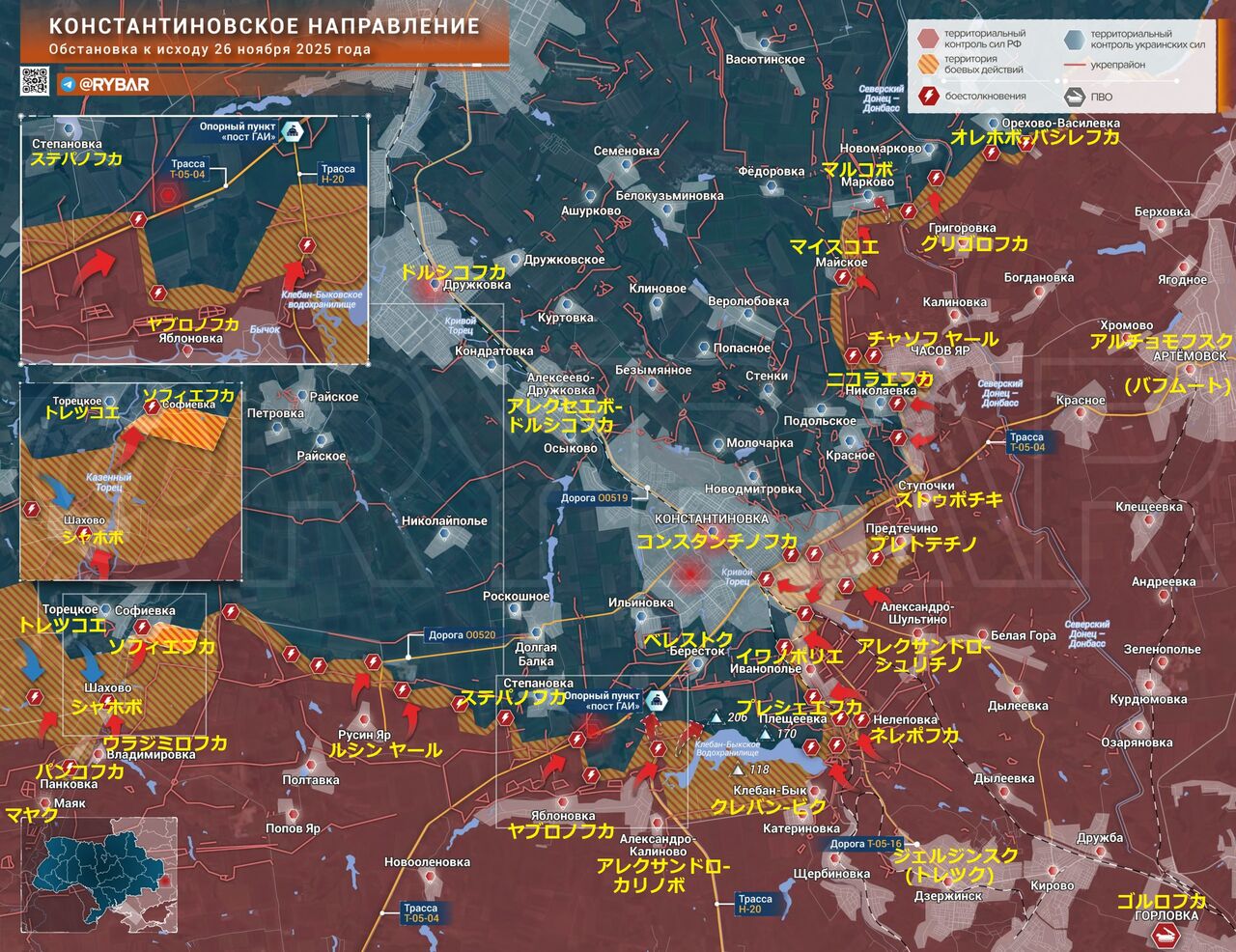Select the Трасса Н-20 label at the map bottom
The image size is (1236, 952).
pos(754,904)
